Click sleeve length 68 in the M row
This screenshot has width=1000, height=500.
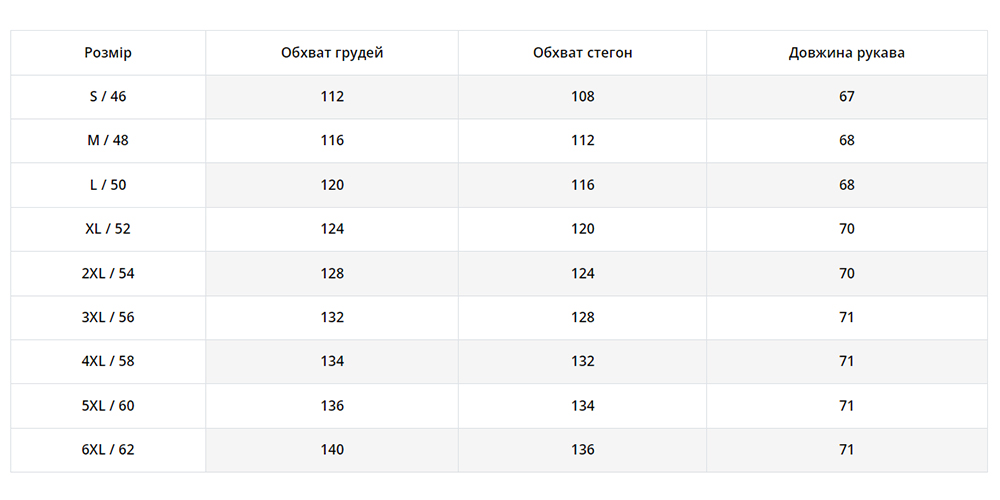click(x=847, y=141)
